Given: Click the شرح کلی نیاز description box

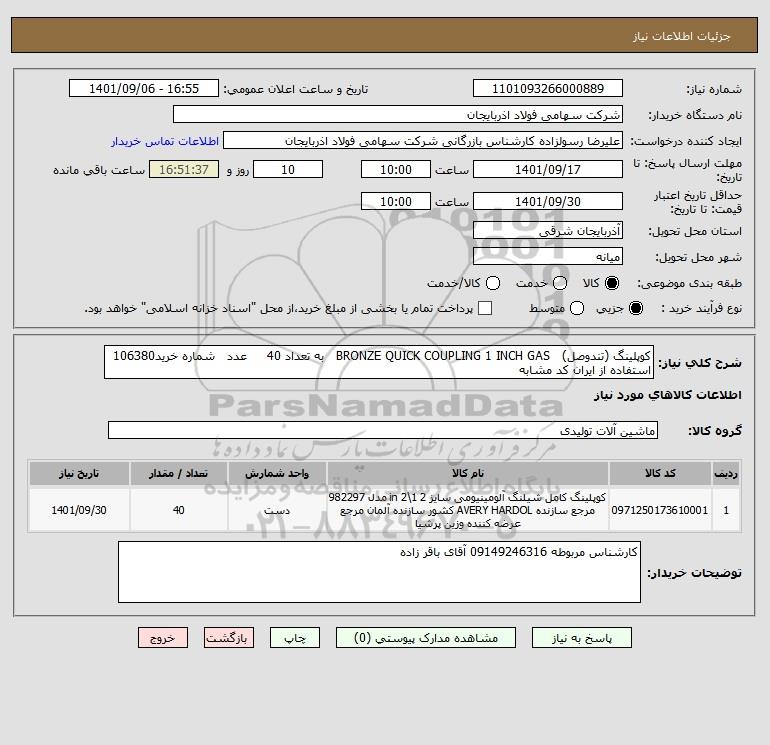Looking at the screenshot, I should pos(379,362).
